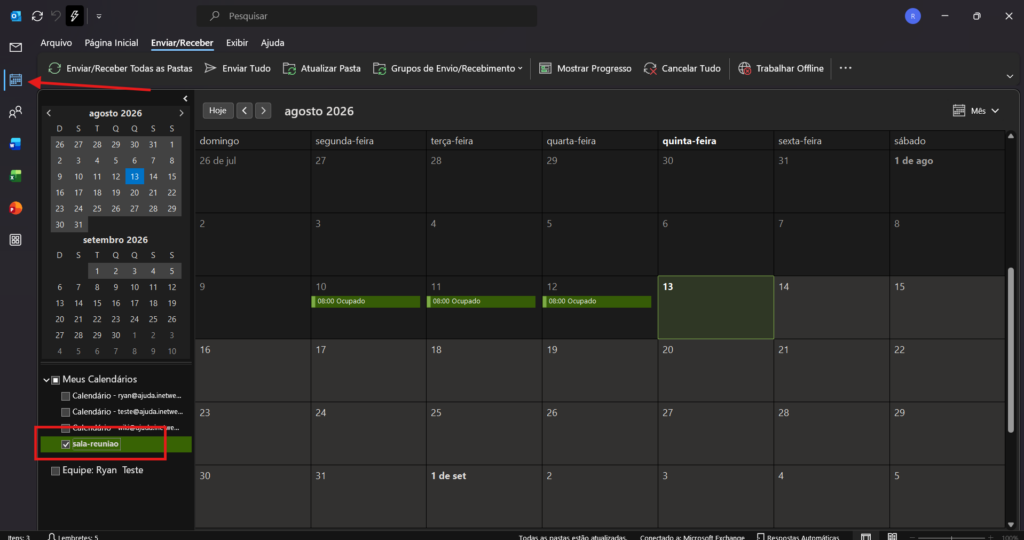Click Lembretes: 5 in status bar
This screenshot has height=540, width=1024.
[73, 536]
